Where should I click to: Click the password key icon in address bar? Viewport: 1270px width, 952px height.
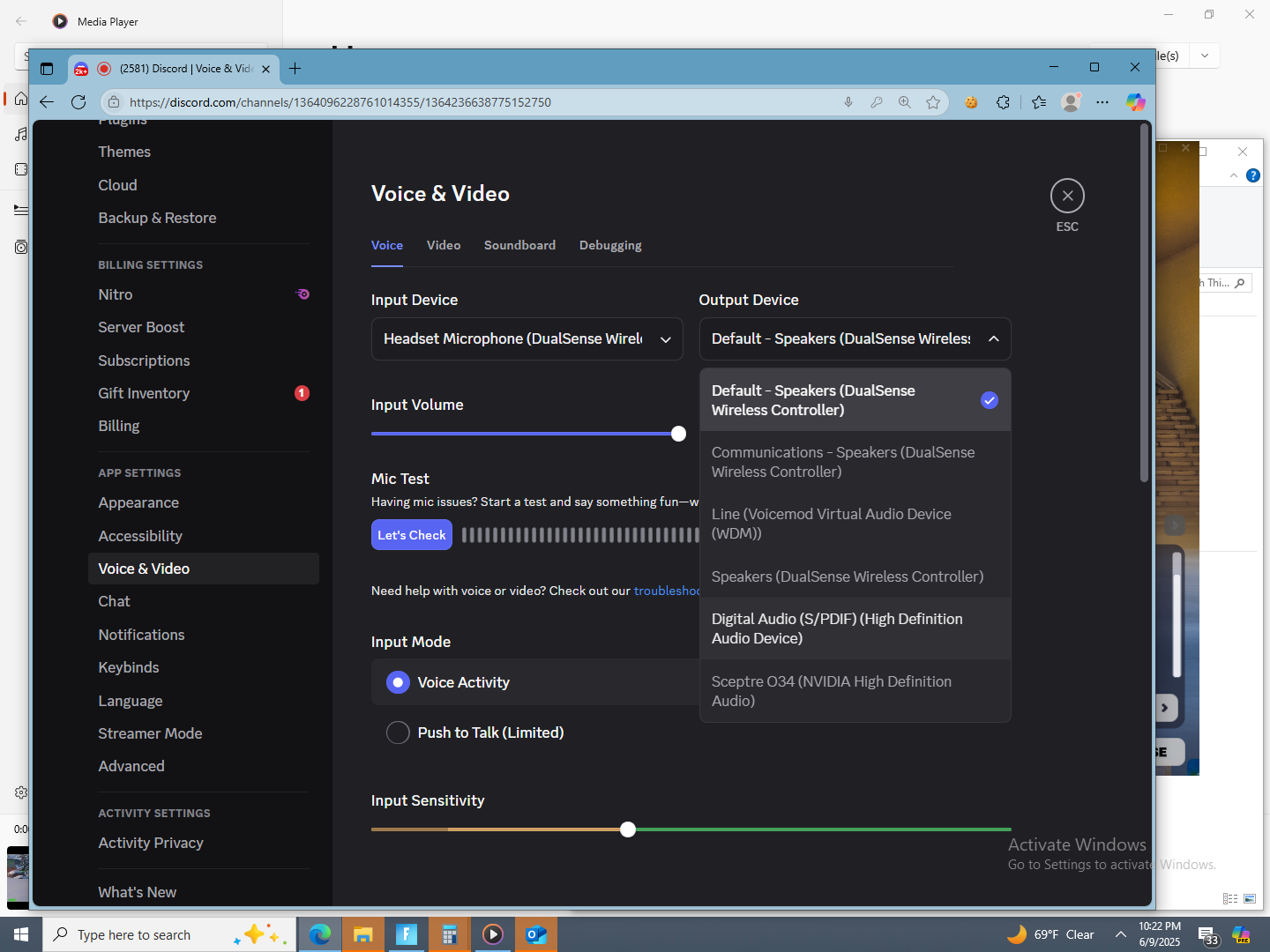pyautogui.click(x=877, y=102)
